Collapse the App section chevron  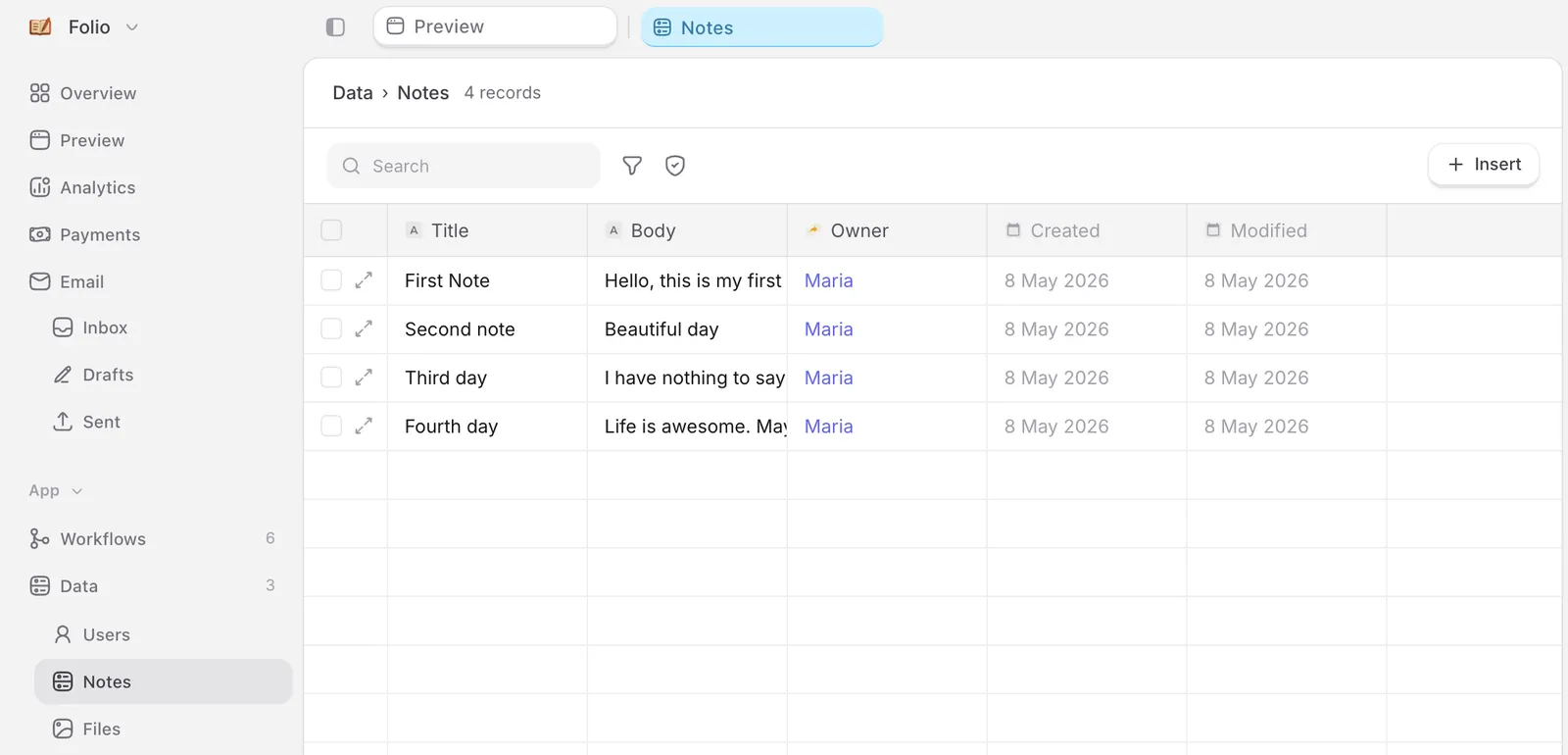click(x=77, y=491)
